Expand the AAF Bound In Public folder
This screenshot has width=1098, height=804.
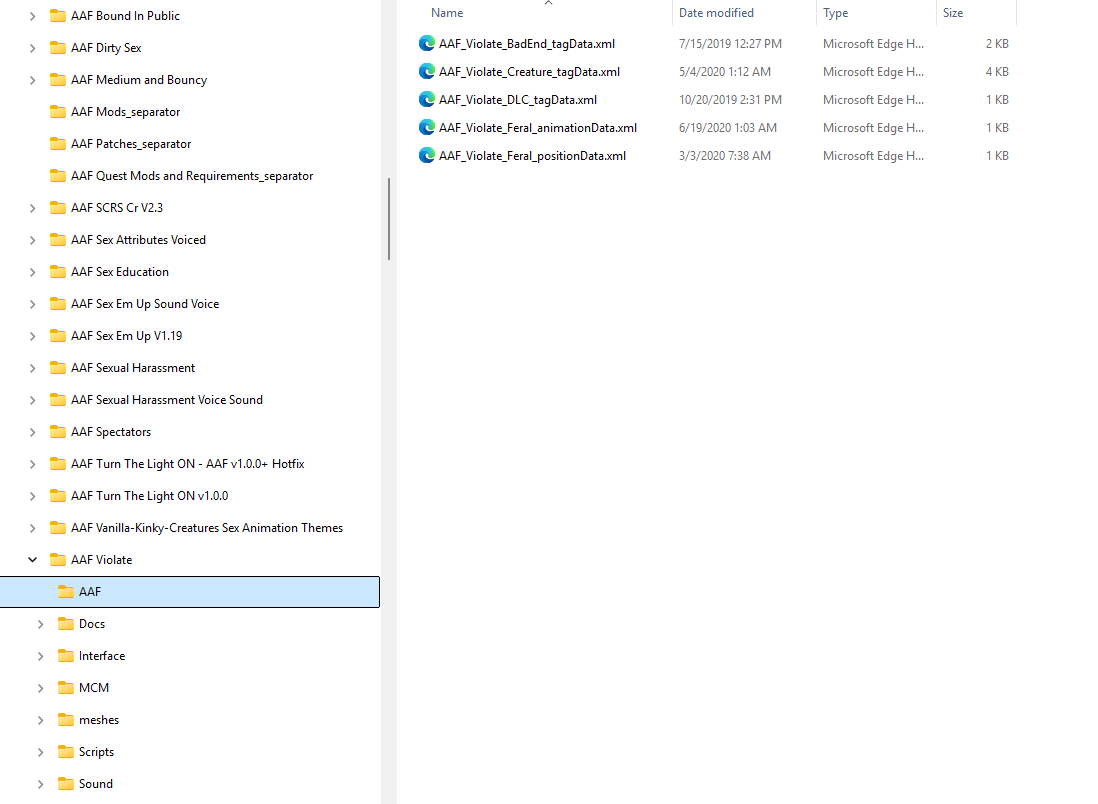32,16
